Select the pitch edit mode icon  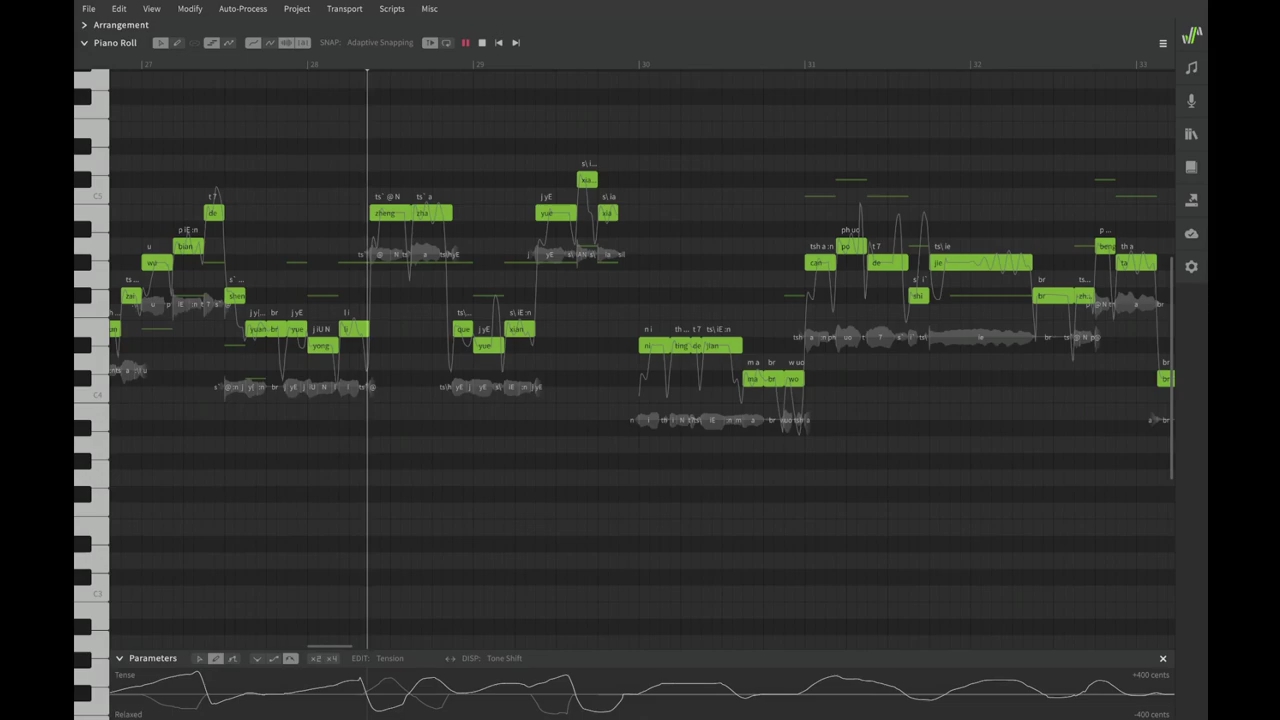click(228, 43)
